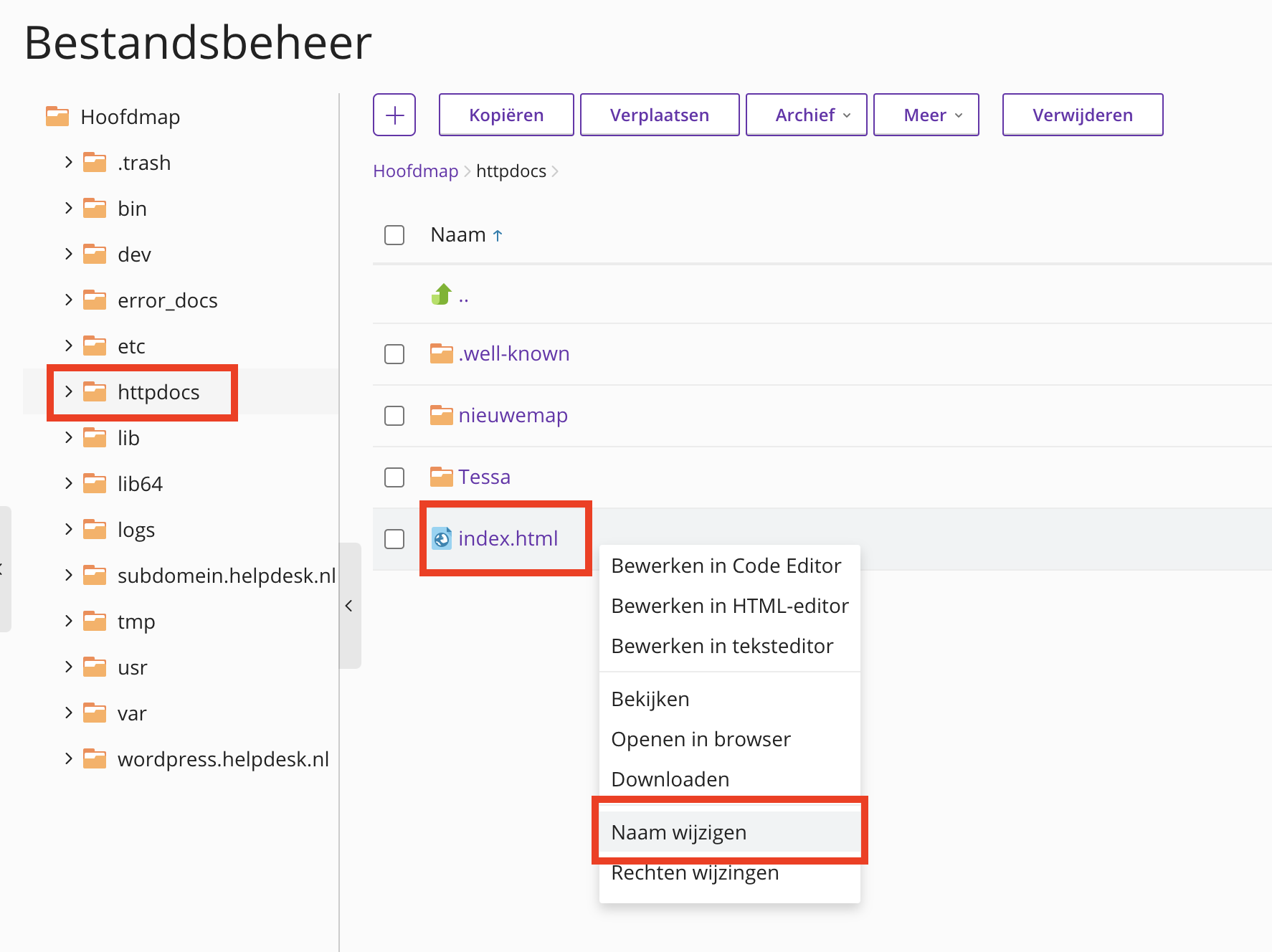The image size is (1272, 952).
Task: Check the select-all checkbox beside Naam
Action: point(394,235)
